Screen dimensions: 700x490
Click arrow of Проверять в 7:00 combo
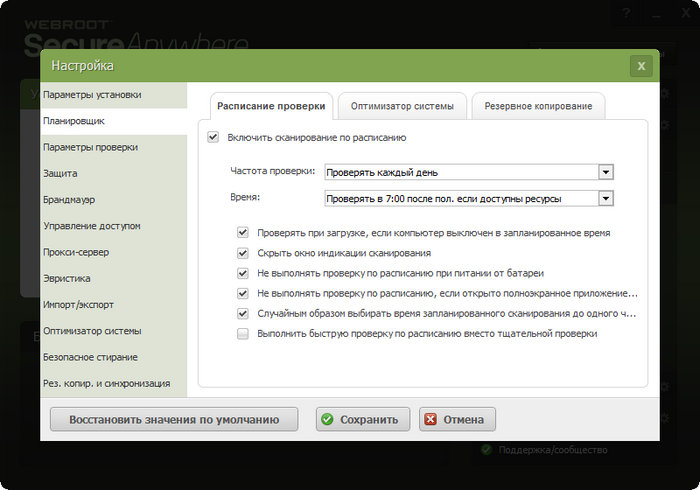[606, 199]
